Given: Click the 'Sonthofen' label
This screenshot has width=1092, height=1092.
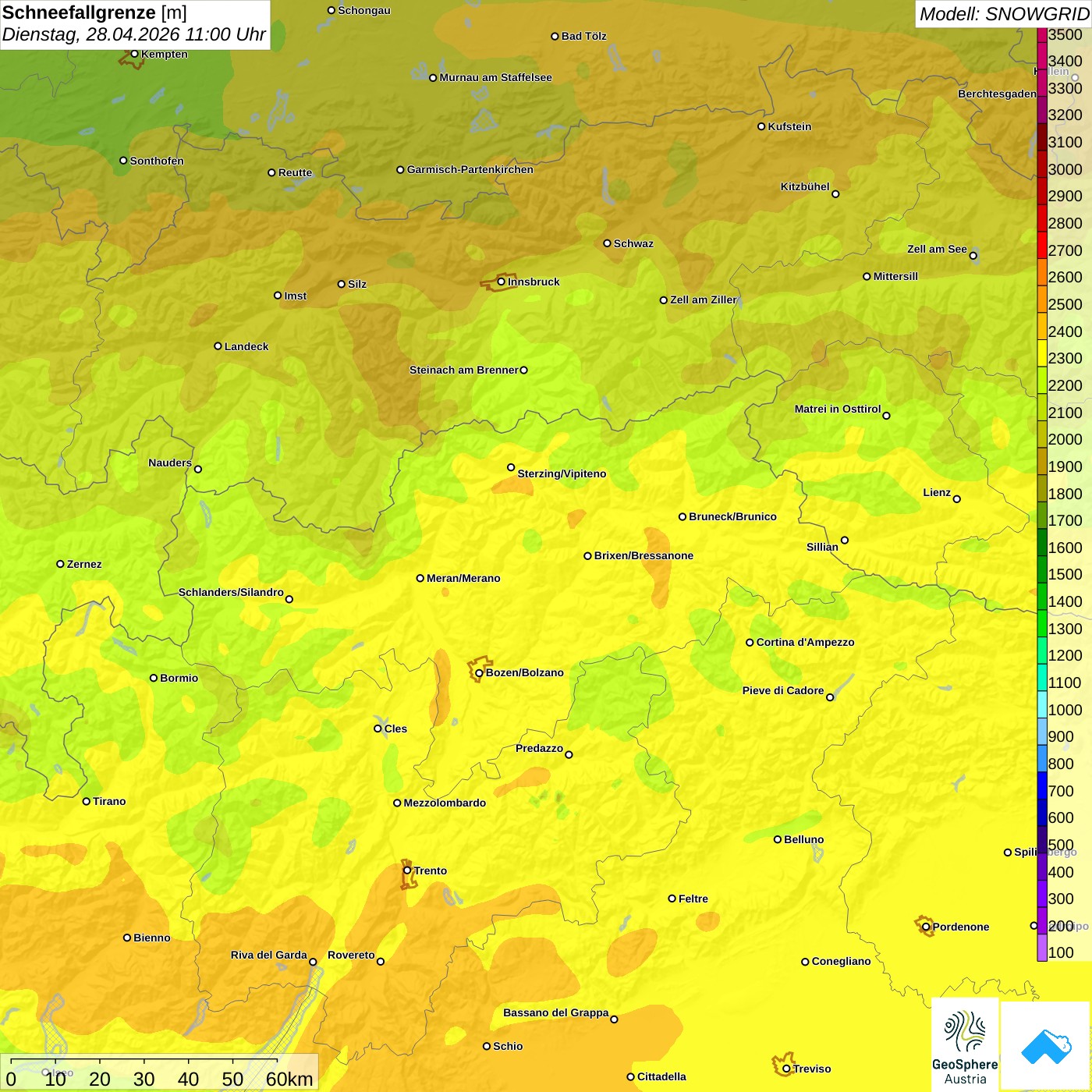Looking at the screenshot, I should (157, 161).
